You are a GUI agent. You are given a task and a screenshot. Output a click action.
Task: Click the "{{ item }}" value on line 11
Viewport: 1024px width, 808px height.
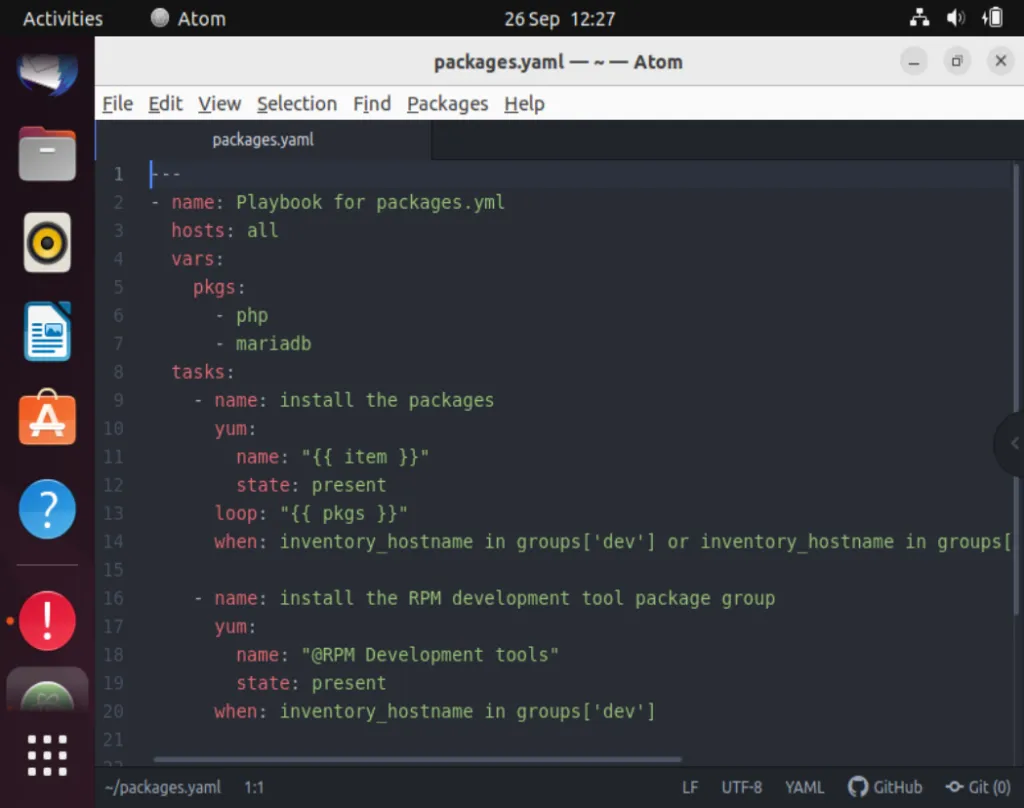(x=365, y=457)
